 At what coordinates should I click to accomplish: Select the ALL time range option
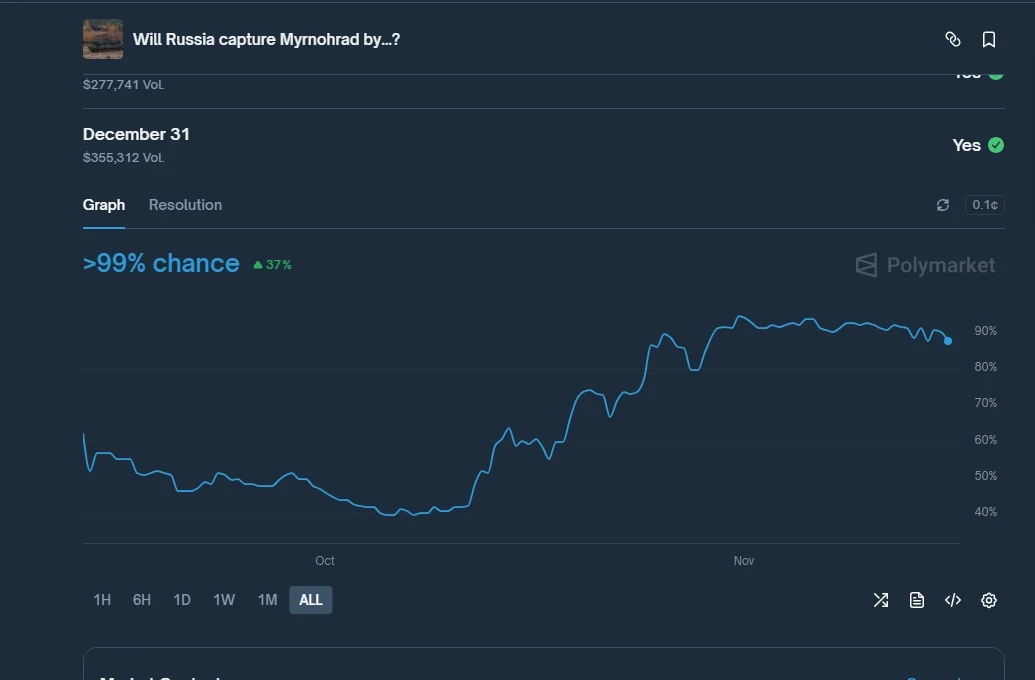(x=310, y=599)
